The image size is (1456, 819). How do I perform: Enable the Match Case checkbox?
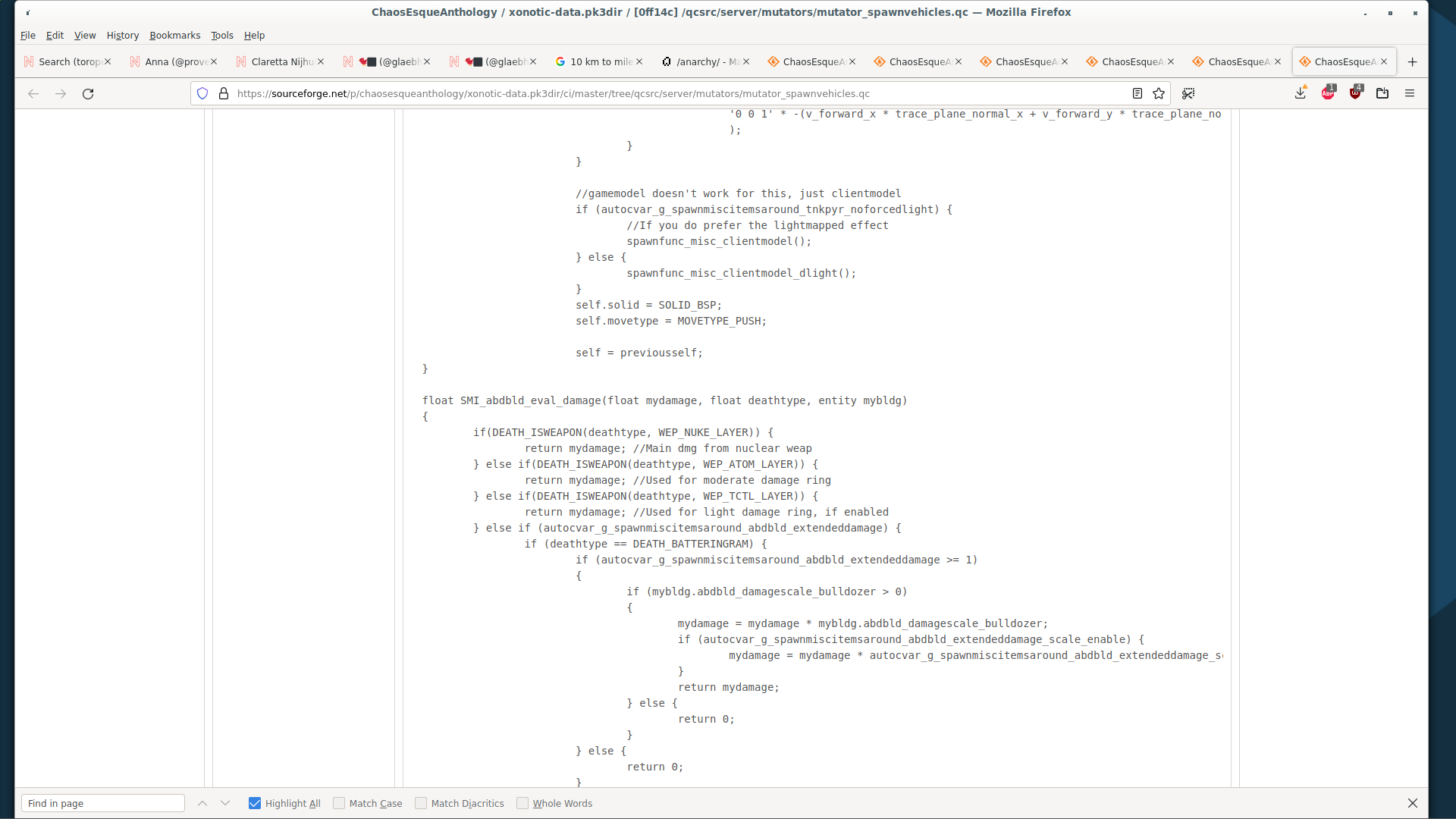339,803
